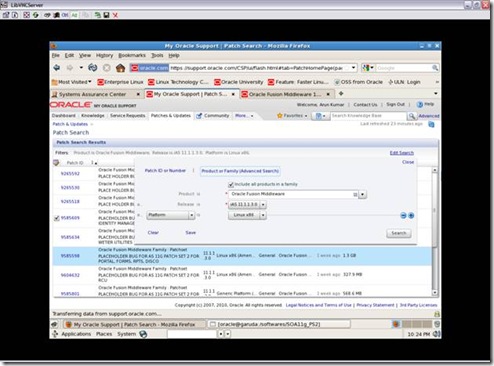Open the Bookmarks menu
Viewport: 494px width, 366px height.
pos(132,55)
